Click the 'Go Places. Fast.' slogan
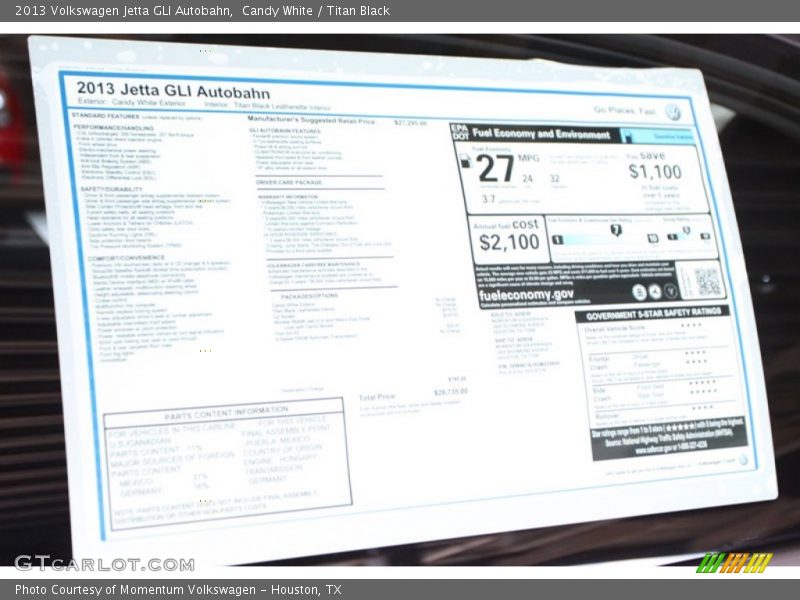800x600 pixels. click(x=624, y=110)
